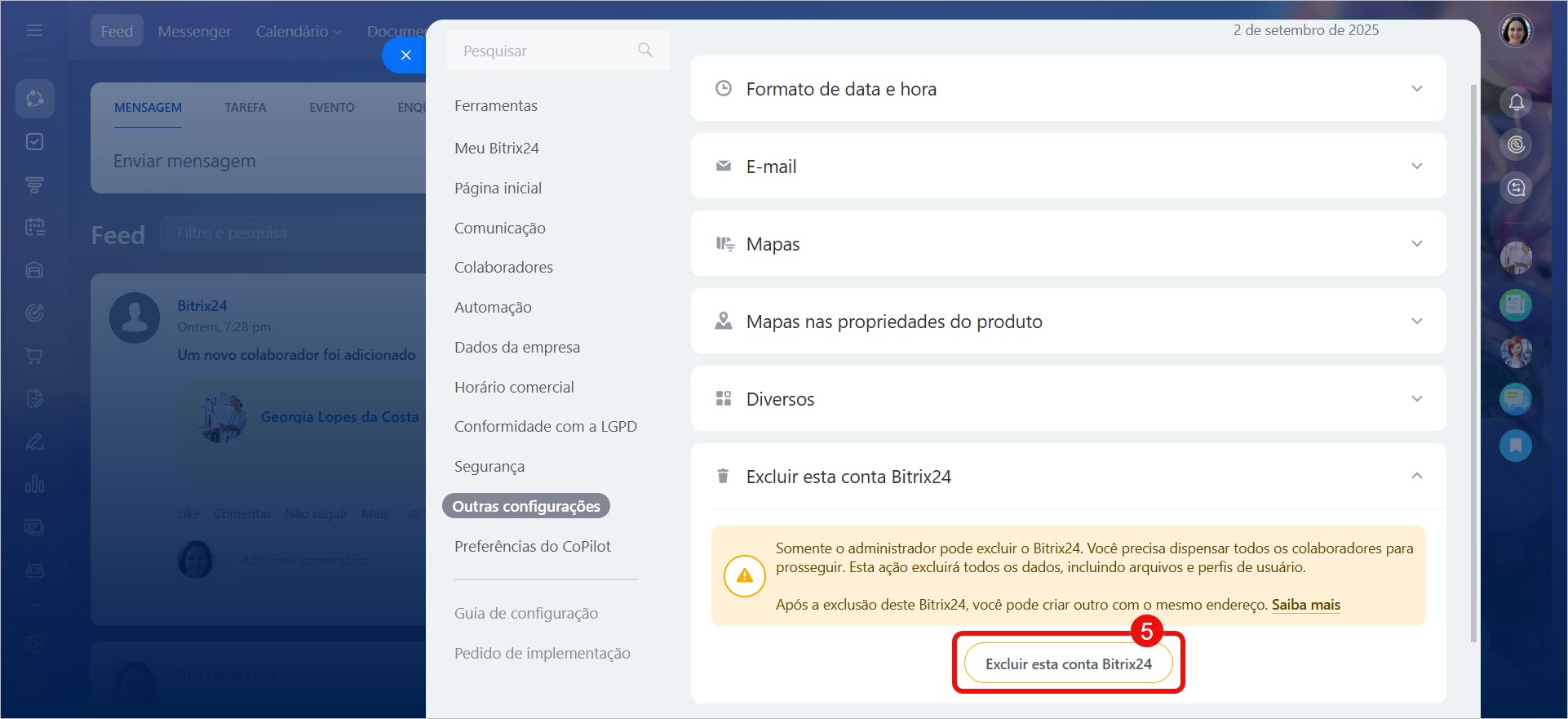
Task: Close the settings slider panel
Action: [405, 55]
